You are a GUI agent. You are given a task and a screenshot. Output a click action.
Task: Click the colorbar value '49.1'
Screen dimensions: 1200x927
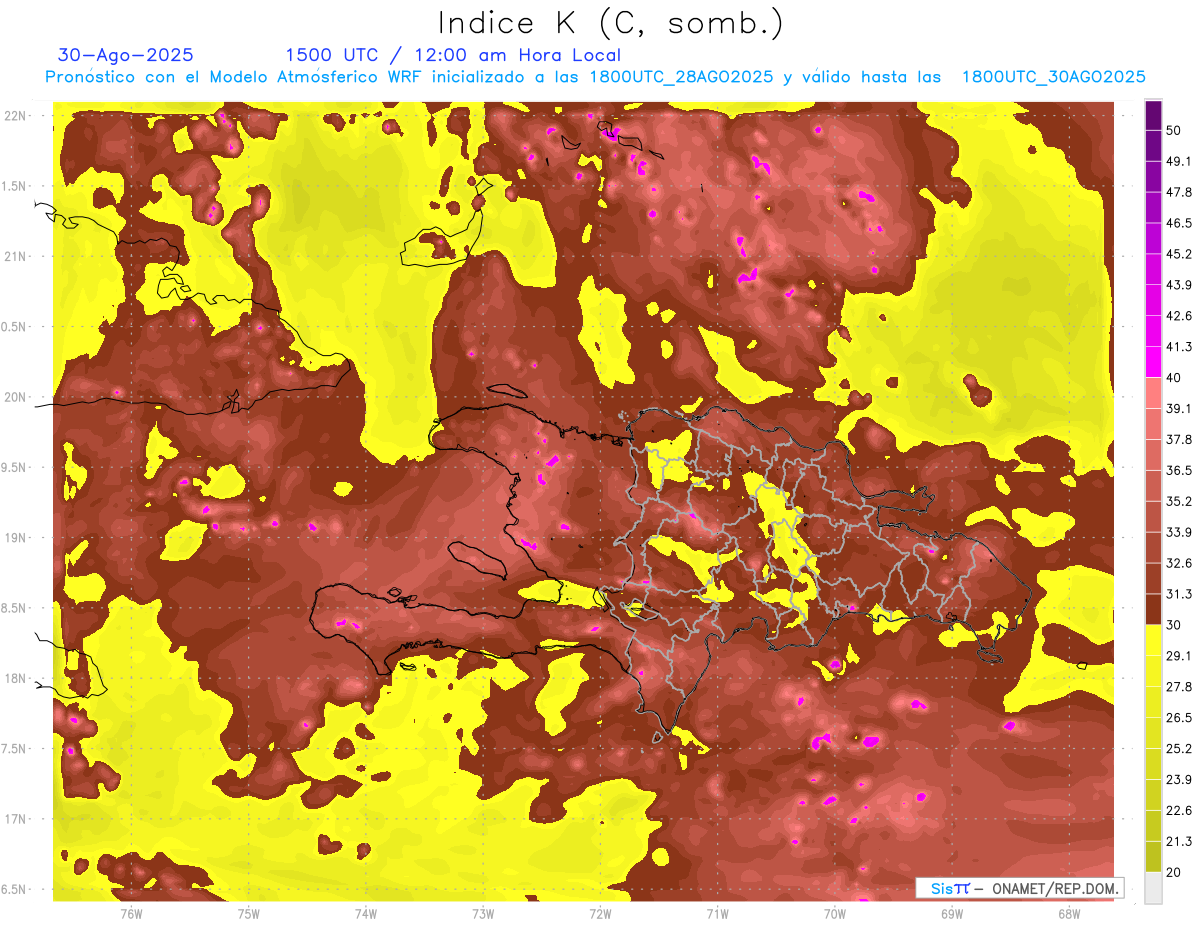tap(1179, 161)
